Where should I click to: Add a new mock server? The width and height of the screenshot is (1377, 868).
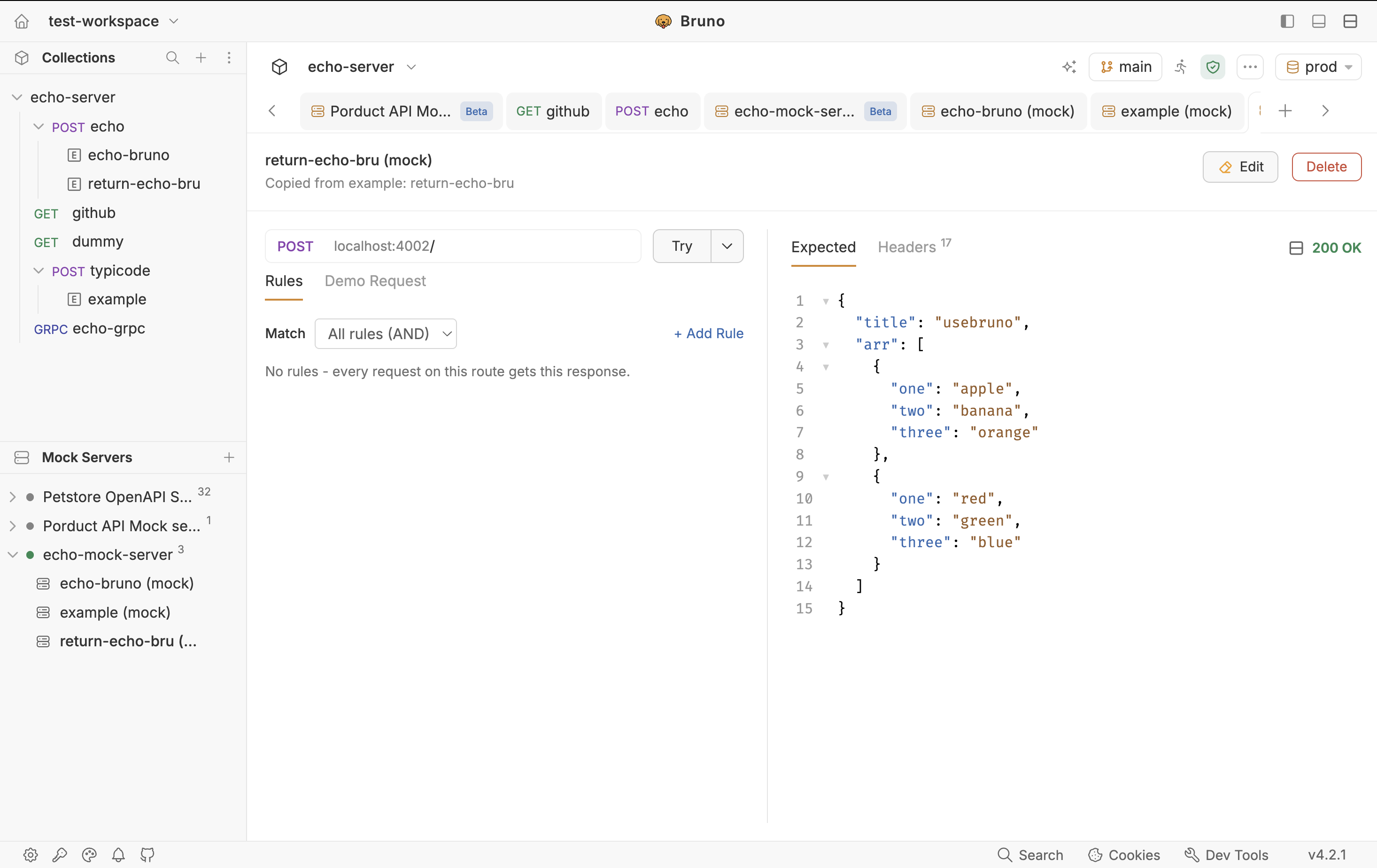pyautogui.click(x=229, y=457)
